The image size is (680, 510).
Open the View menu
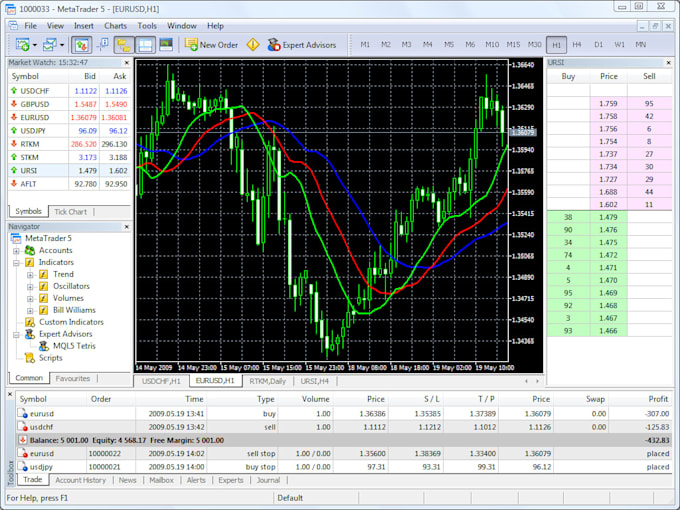coord(55,26)
